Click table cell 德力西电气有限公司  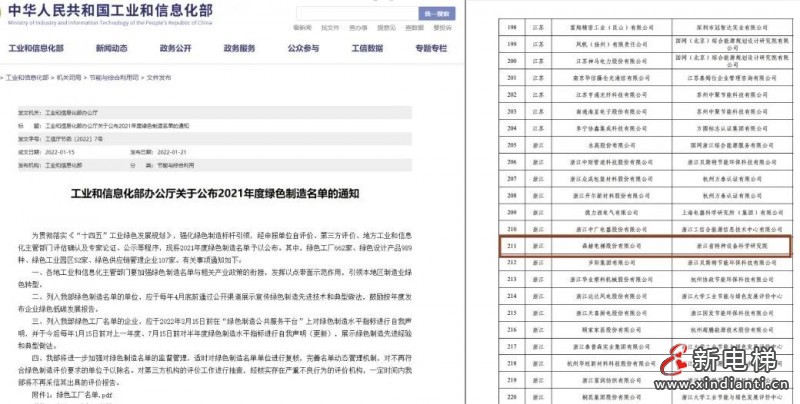tap(611, 212)
